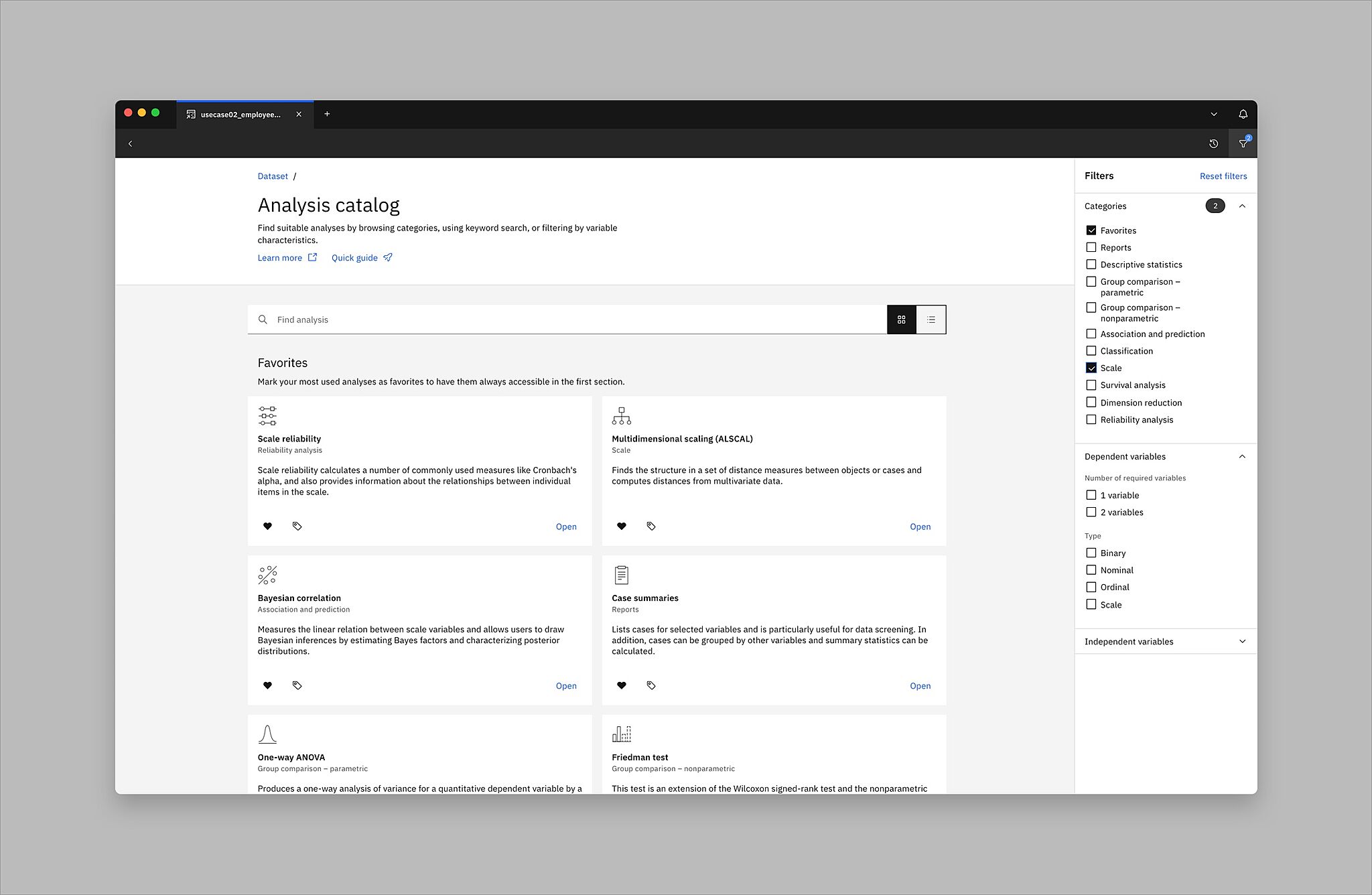Screen dimensions: 1372x895
Task: Open the tab list dropdown chevron
Action: [x=1213, y=114]
